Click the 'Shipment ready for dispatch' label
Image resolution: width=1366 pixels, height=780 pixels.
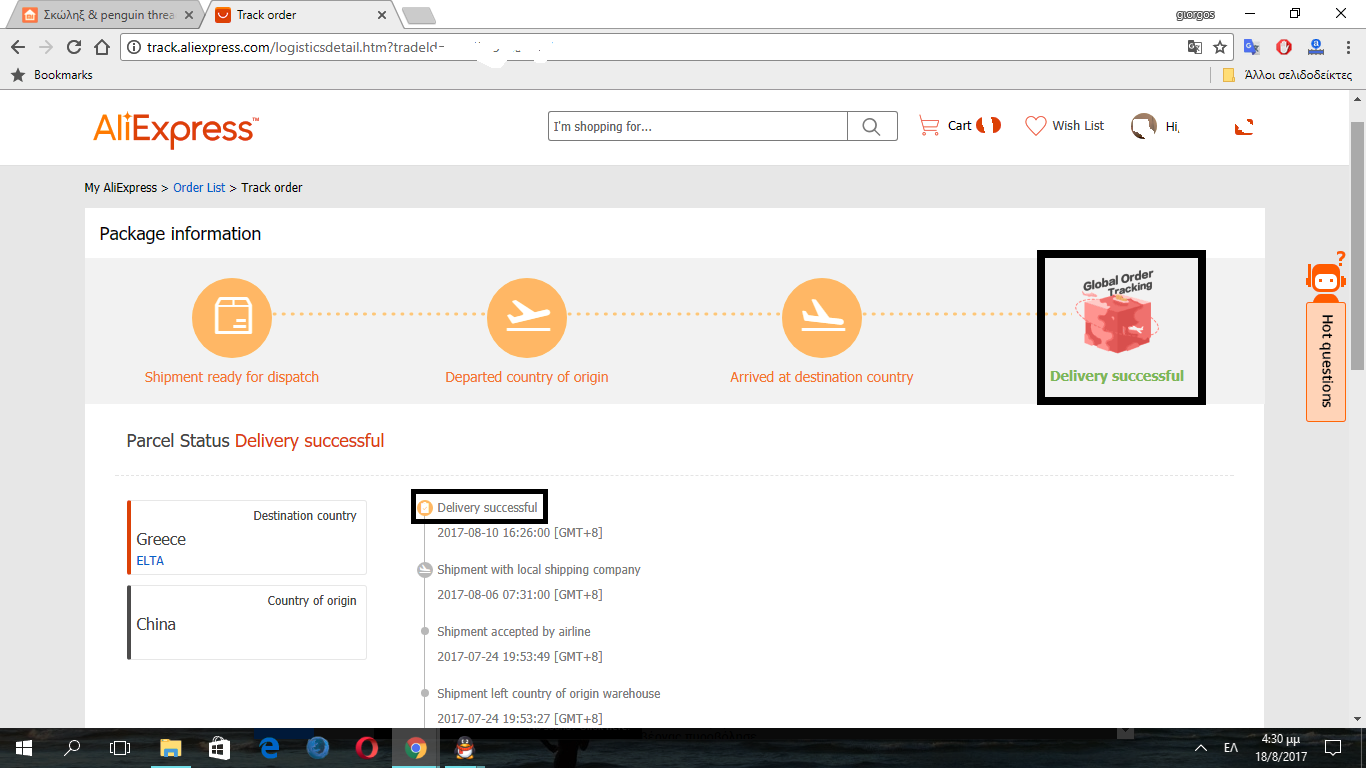click(x=232, y=377)
